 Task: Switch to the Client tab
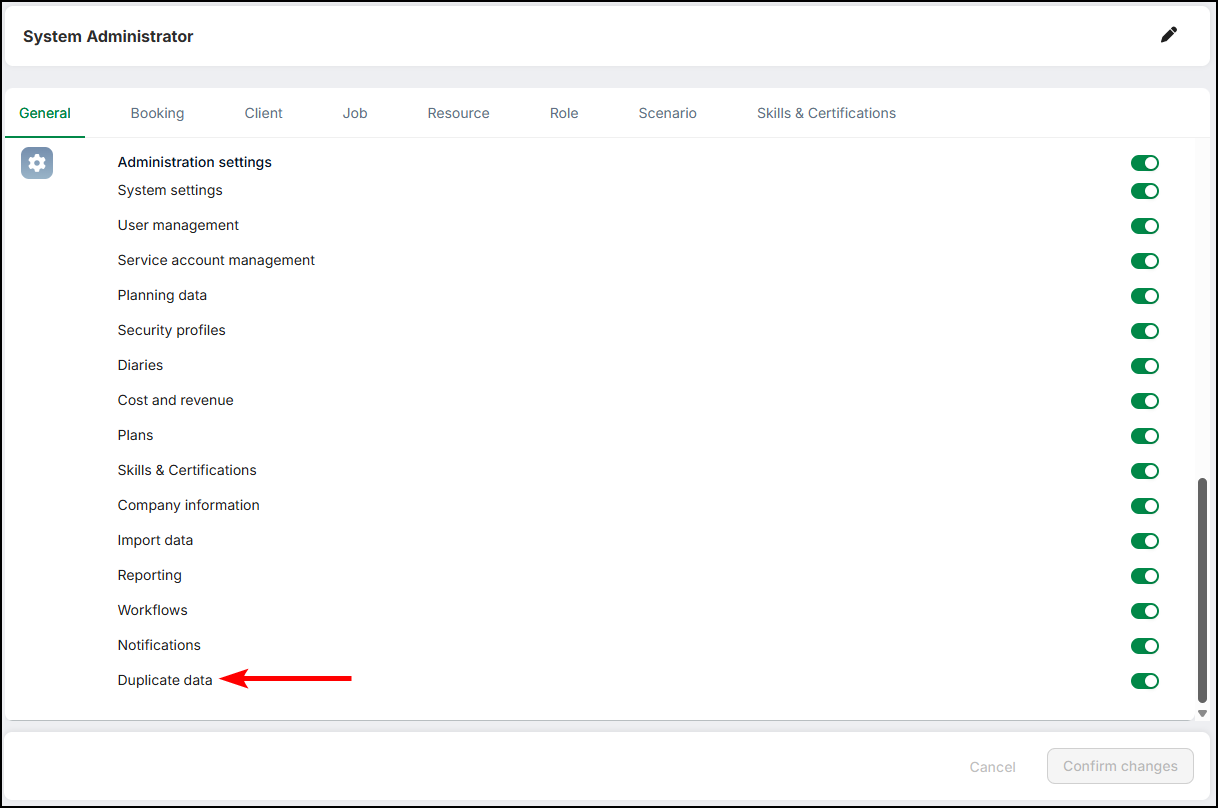263,113
